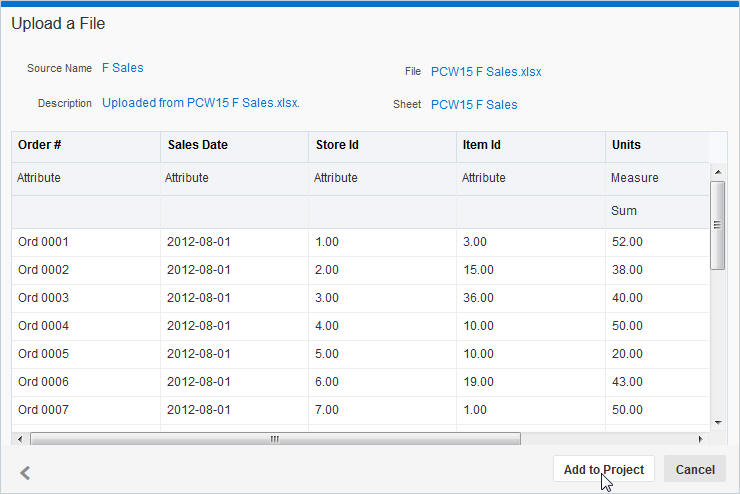The height and width of the screenshot is (494, 740).
Task: Select cell Ord 0001
Action: tap(86, 242)
